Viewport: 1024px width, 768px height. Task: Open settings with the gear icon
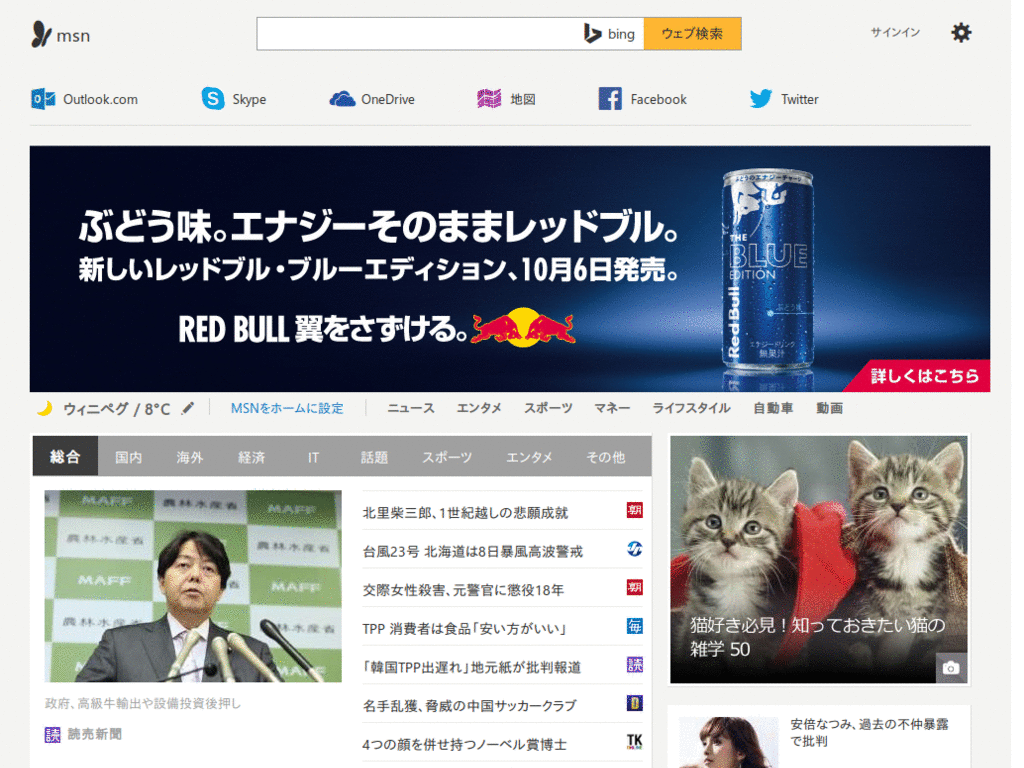(961, 33)
